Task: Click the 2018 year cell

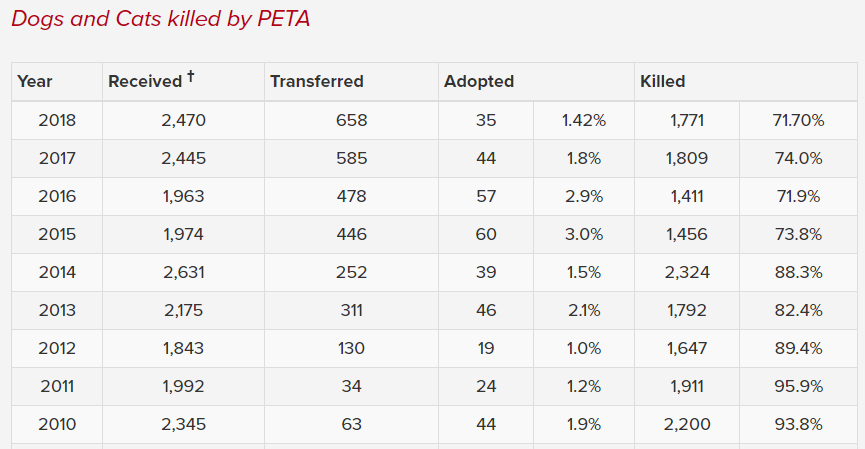Action: tap(57, 120)
